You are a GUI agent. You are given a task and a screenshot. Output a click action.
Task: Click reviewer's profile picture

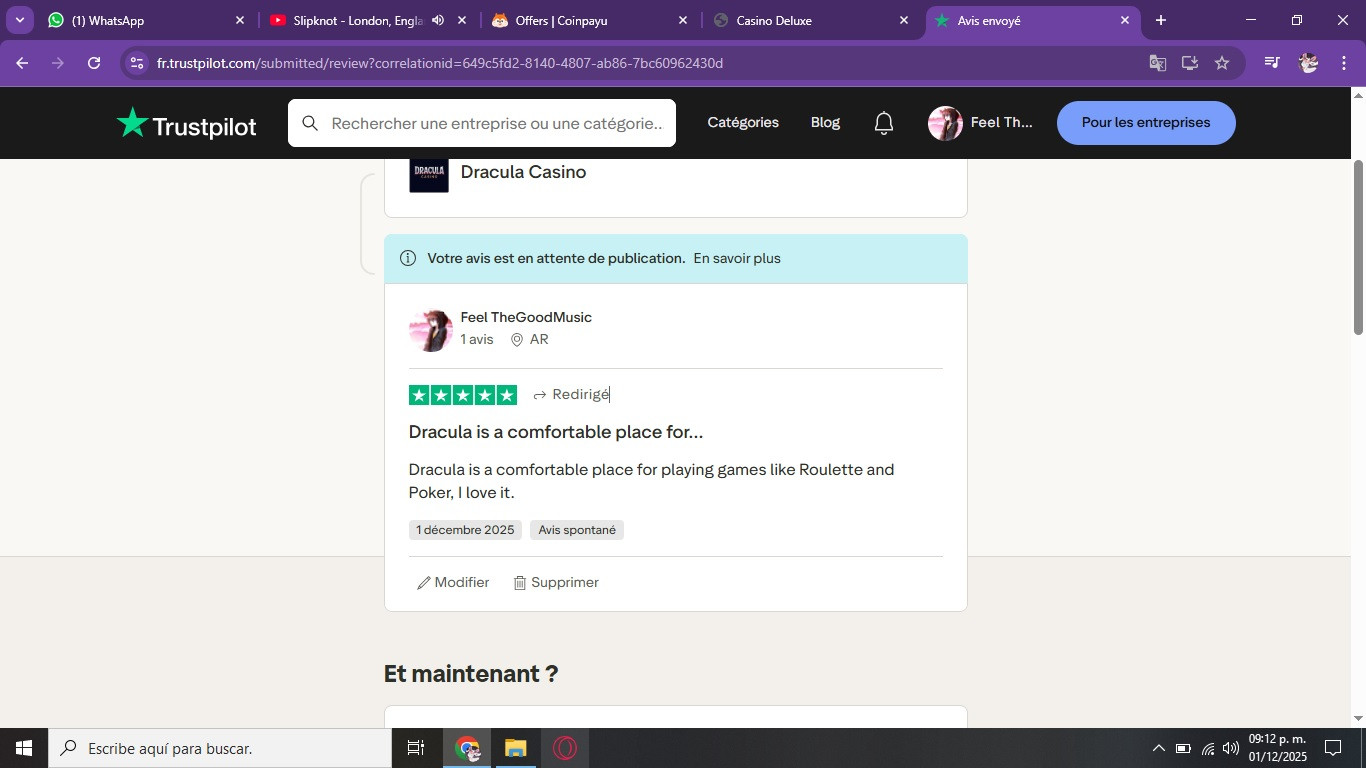pos(431,330)
